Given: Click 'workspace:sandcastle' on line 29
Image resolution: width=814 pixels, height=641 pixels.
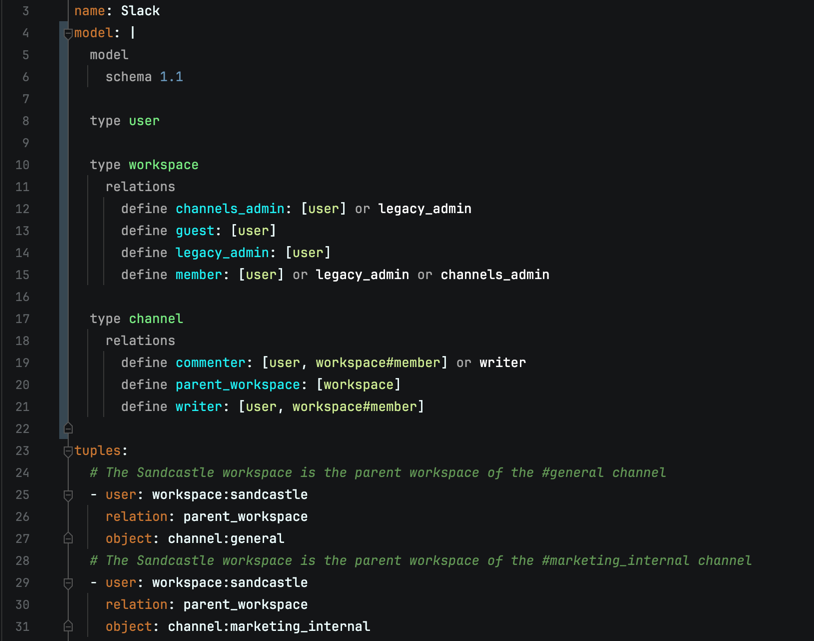Looking at the screenshot, I should [230, 583].
